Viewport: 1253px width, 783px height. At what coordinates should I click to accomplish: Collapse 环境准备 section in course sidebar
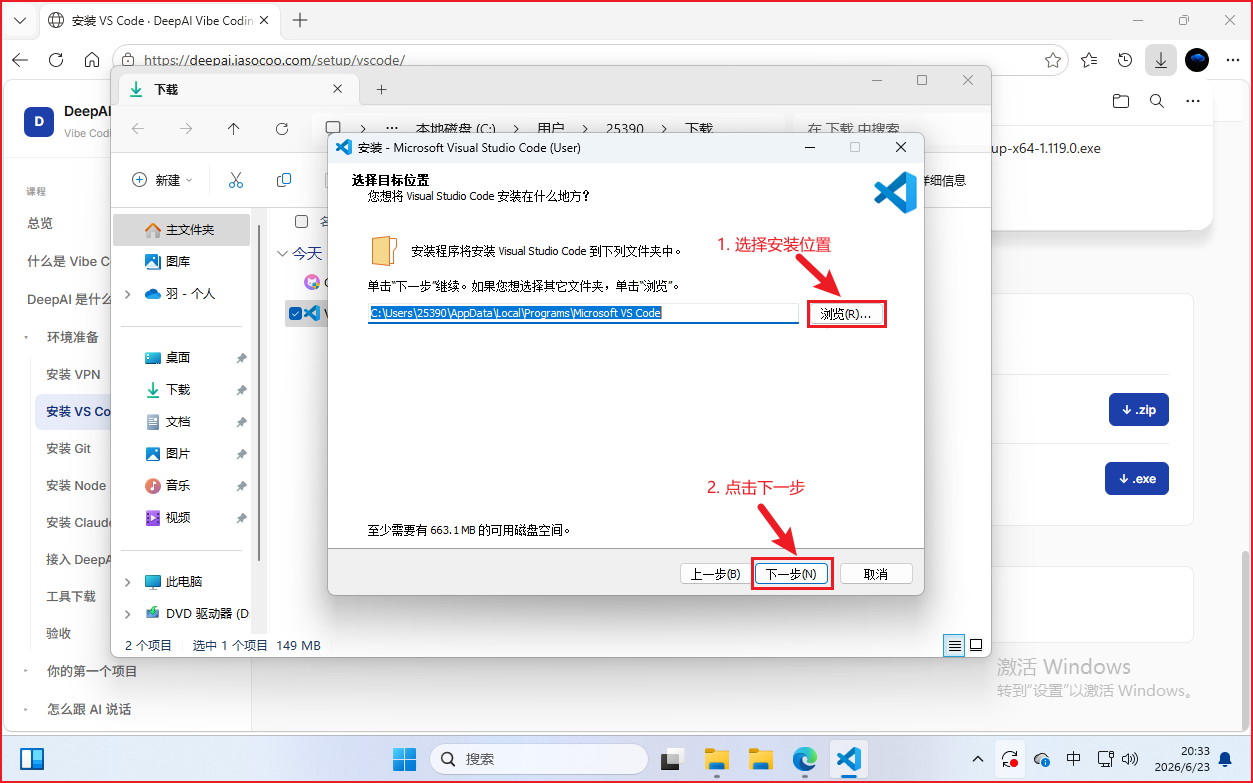(x=27, y=337)
